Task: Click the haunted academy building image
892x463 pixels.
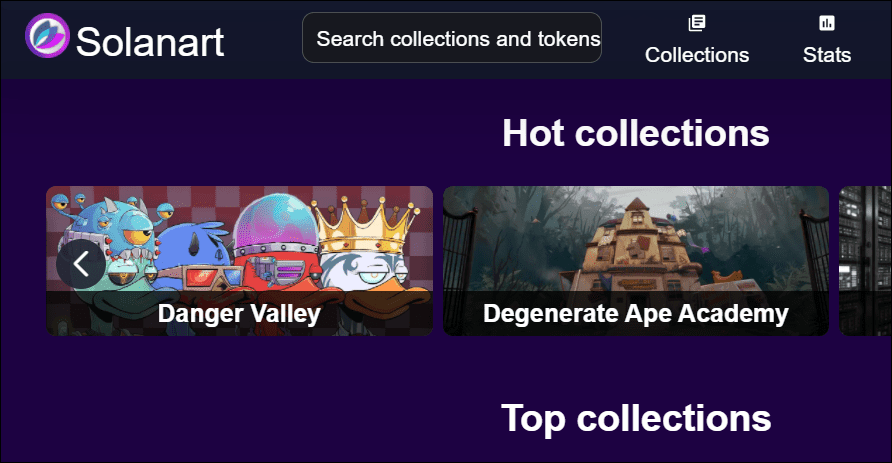Action: point(637,245)
